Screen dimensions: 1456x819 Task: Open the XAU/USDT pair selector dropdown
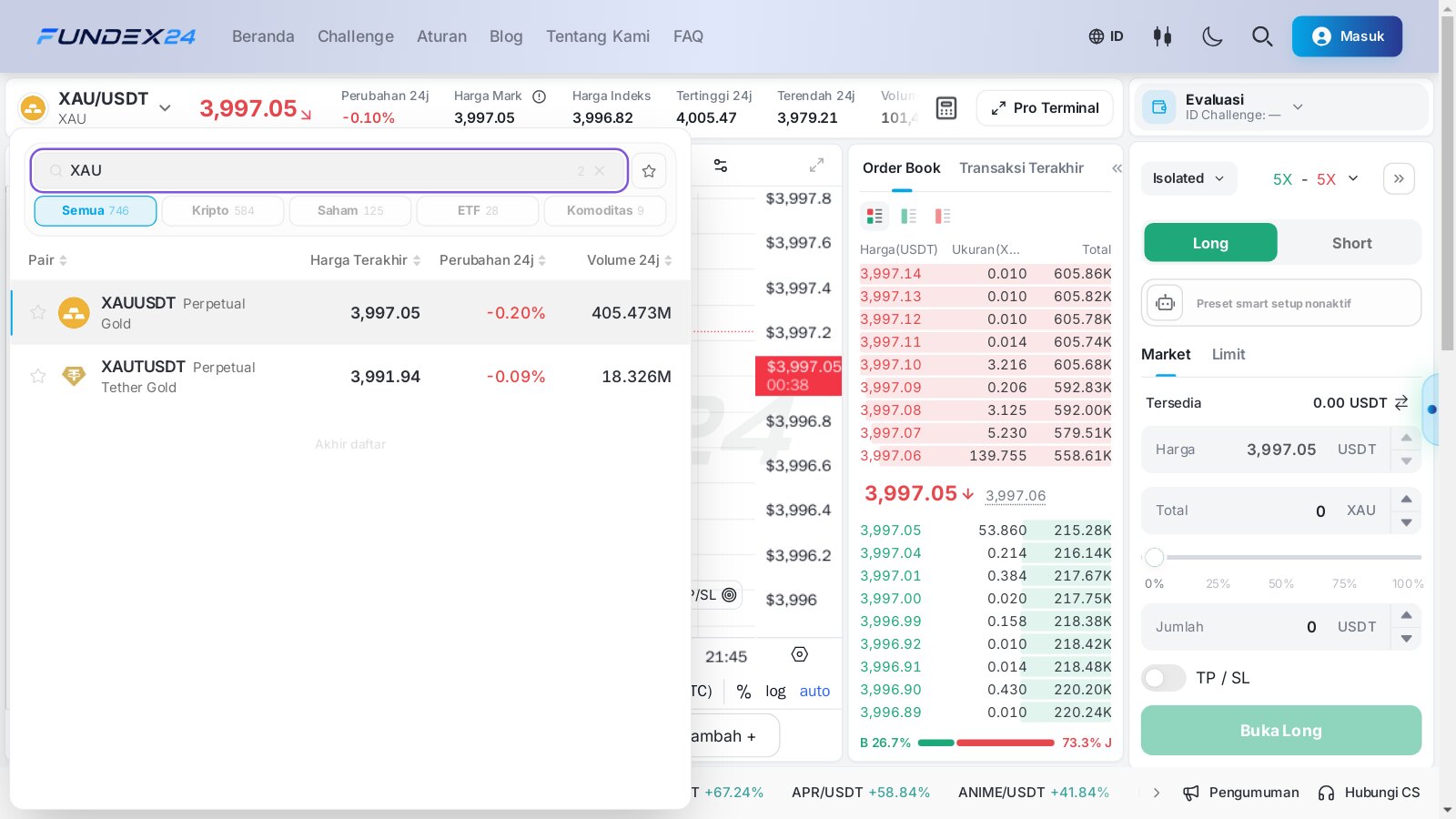[165, 107]
